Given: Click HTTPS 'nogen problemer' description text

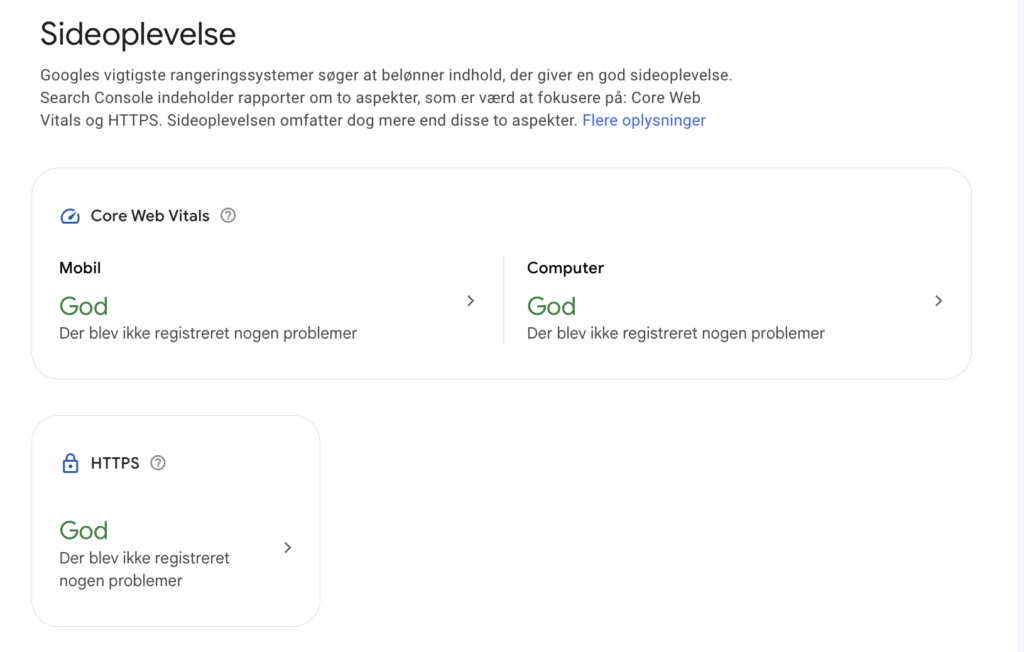Looking at the screenshot, I should pos(121,581).
